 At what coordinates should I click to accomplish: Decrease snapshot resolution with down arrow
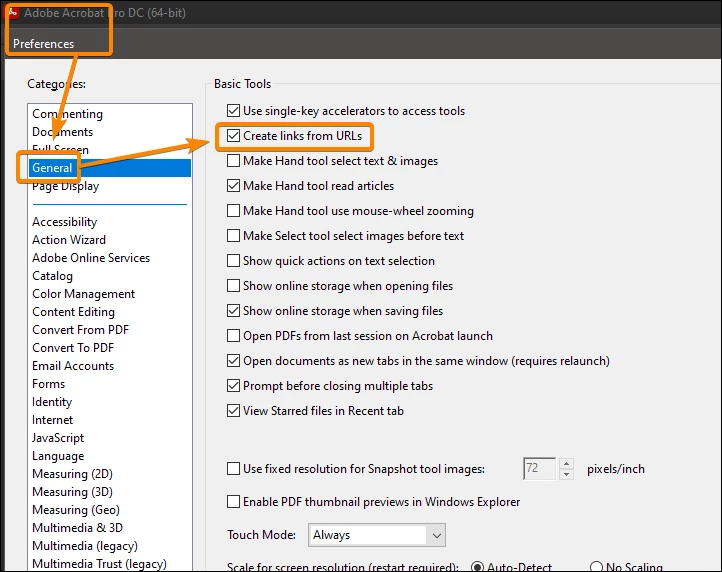coord(566,474)
